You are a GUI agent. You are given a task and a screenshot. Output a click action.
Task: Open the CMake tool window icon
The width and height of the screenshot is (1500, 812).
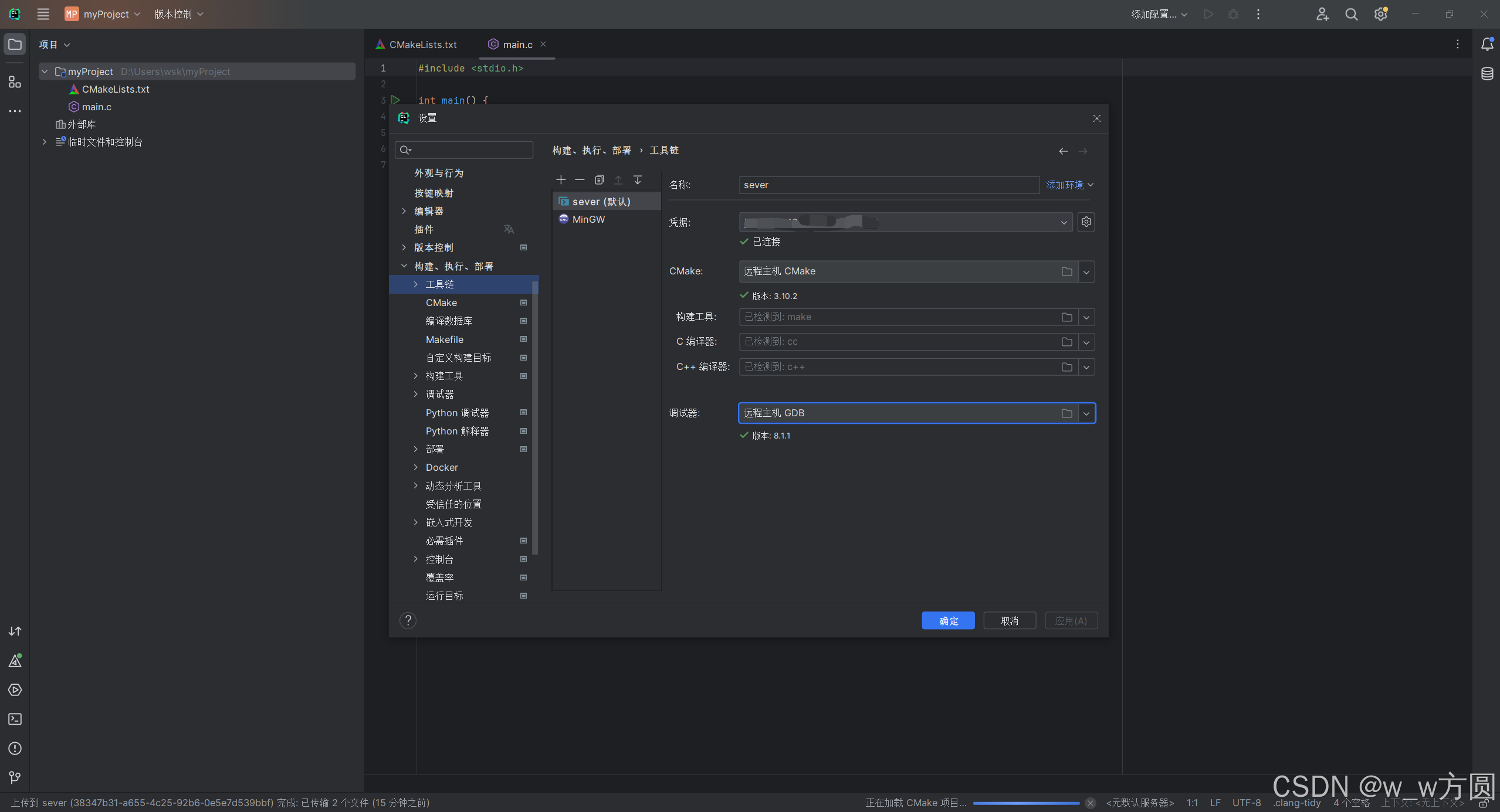tap(15, 661)
